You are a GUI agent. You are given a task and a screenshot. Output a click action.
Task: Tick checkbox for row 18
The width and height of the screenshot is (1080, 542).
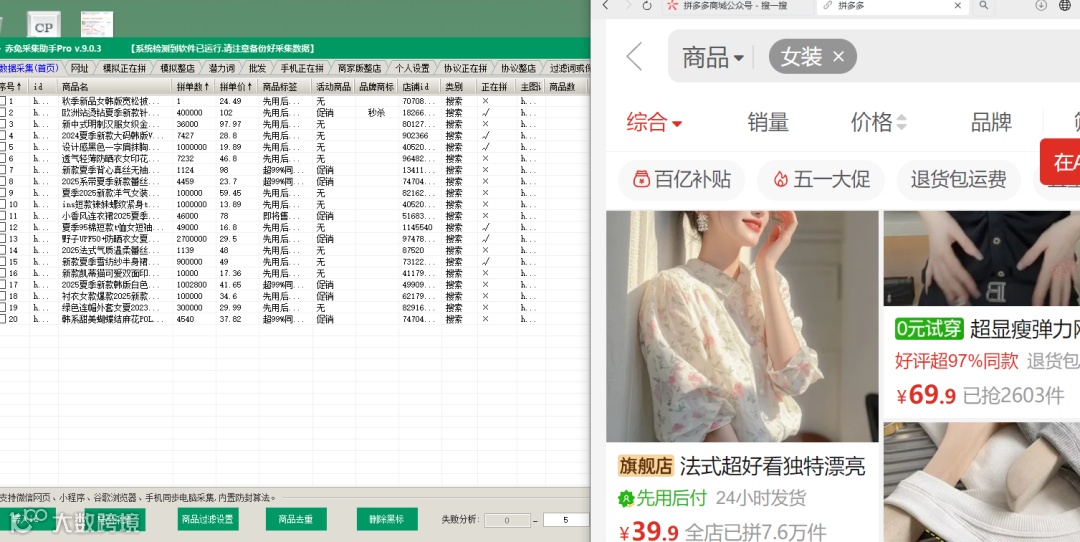(x=2, y=296)
